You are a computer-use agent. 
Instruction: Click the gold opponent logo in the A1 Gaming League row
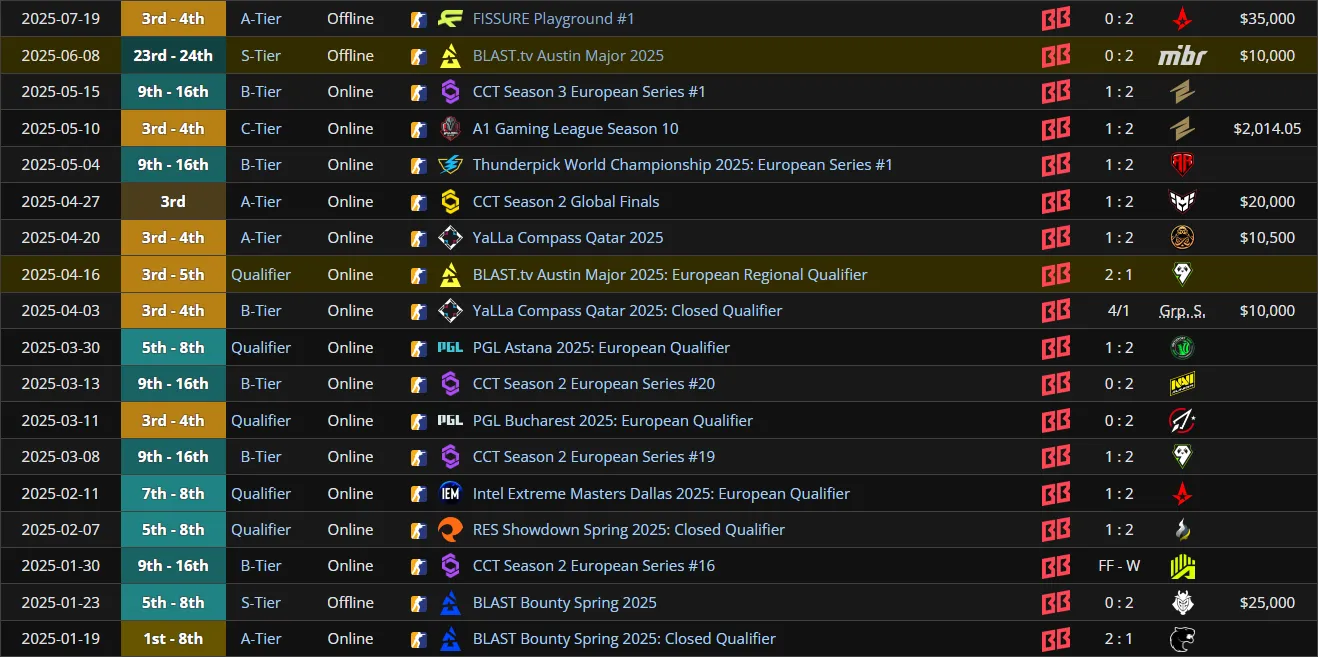[x=1182, y=128]
